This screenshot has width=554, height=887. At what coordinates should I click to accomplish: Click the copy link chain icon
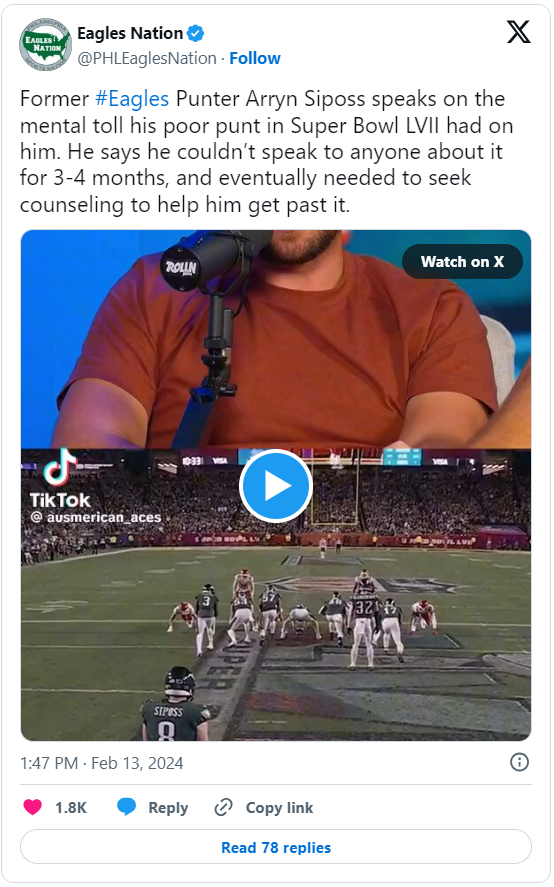[224, 807]
